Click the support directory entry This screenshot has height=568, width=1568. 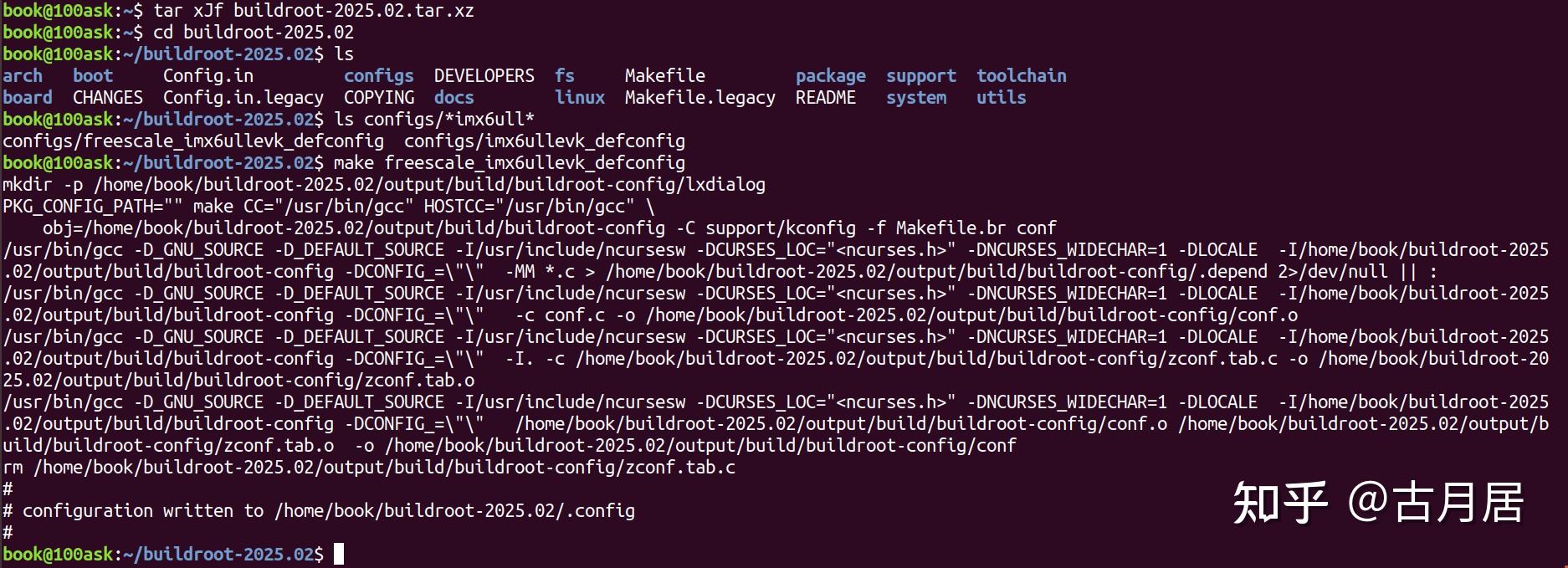click(x=920, y=76)
